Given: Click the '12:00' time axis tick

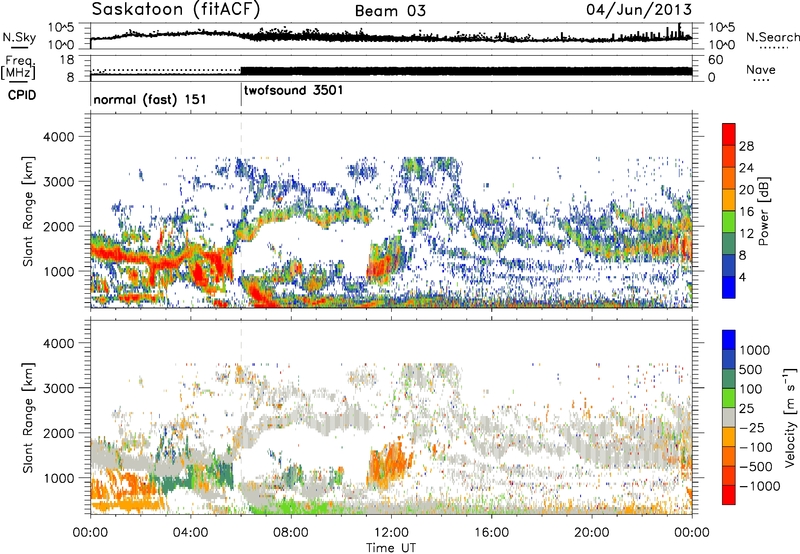Looking at the screenshot, I should [391, 533].
